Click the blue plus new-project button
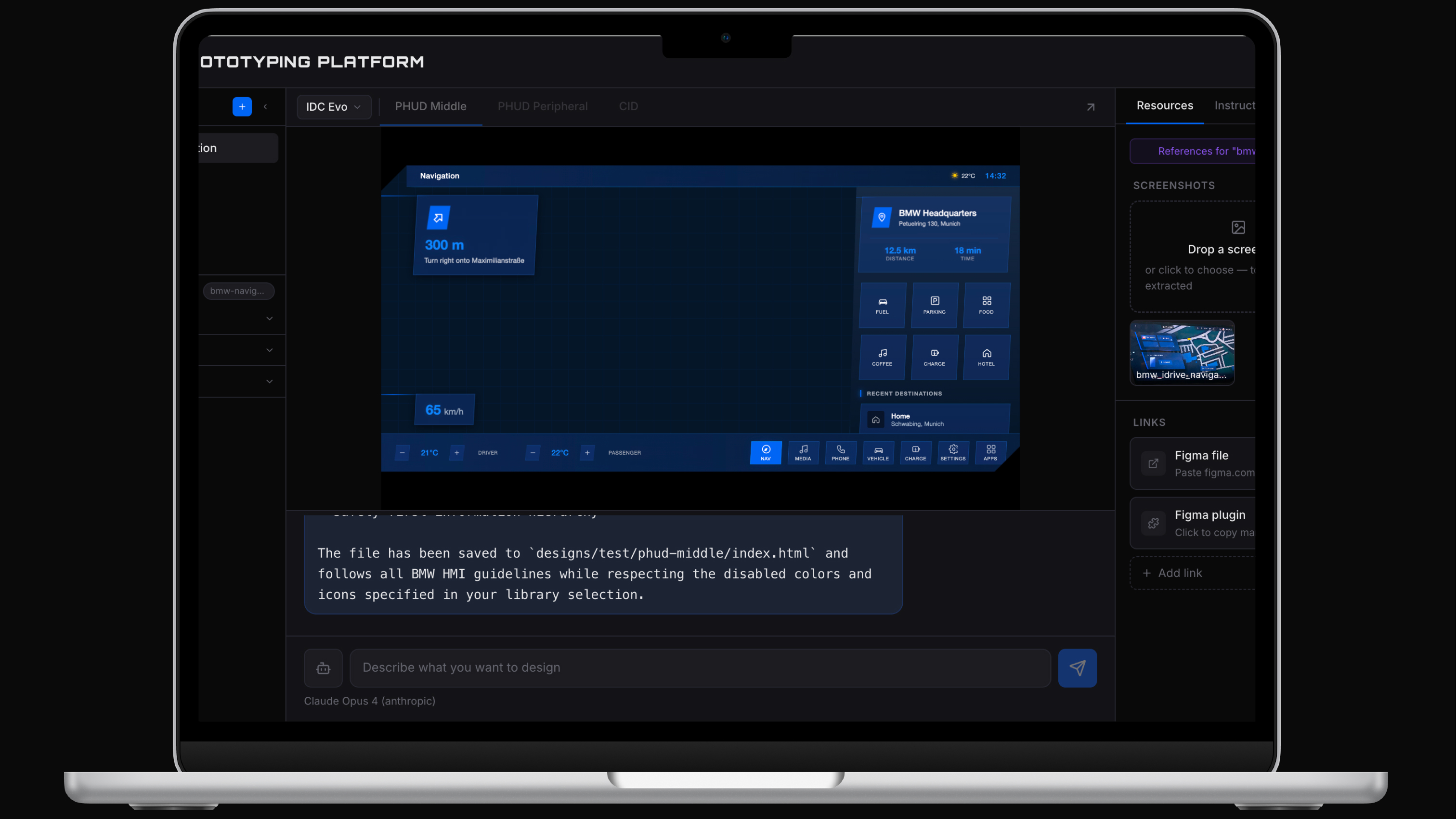 coord(242,107)
